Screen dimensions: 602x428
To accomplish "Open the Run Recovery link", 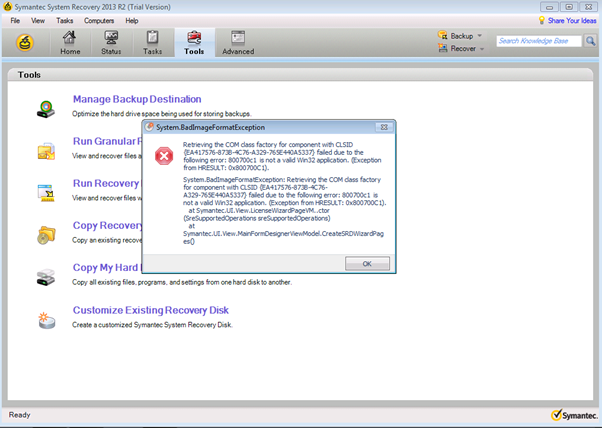I will (107, 183).
